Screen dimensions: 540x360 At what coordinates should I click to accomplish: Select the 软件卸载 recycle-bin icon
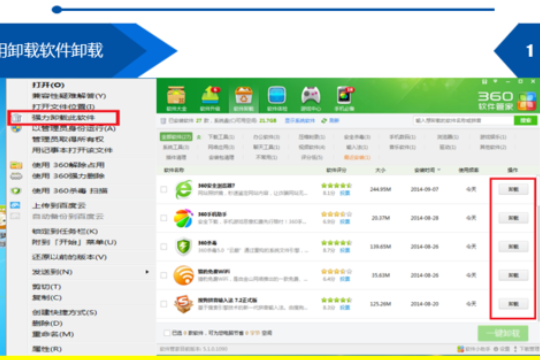(243, 95)
